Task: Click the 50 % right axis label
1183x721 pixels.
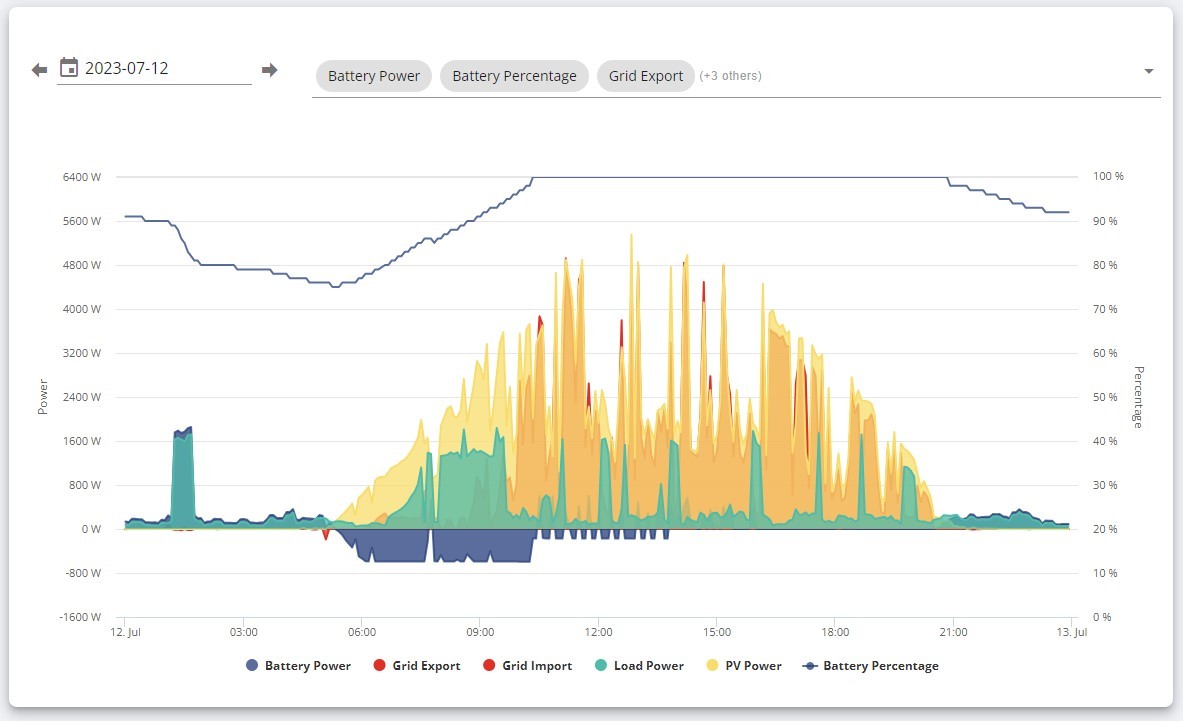Action: (1105, 397)
